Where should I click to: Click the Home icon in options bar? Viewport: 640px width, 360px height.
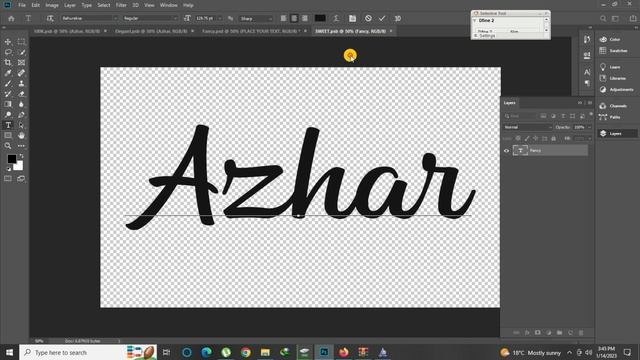(x=11, y=18)
